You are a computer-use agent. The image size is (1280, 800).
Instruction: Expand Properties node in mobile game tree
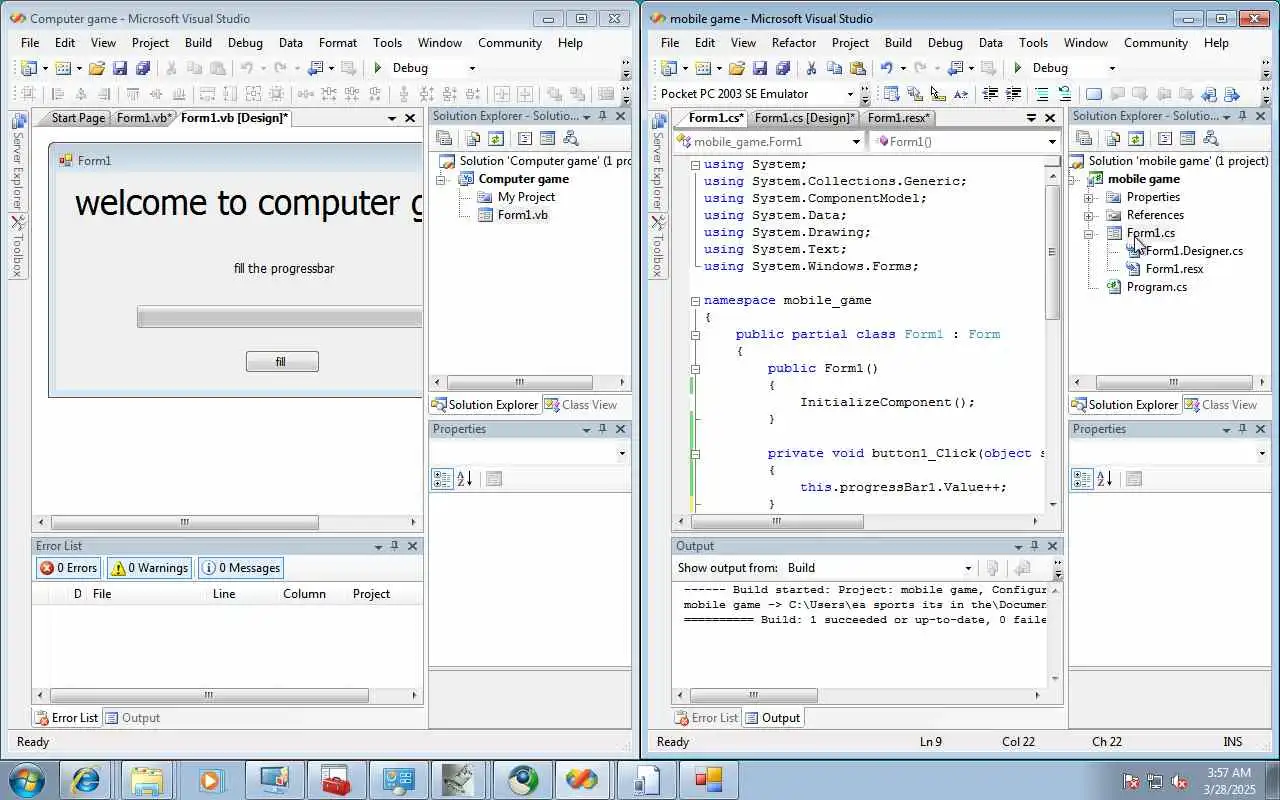1088,197
